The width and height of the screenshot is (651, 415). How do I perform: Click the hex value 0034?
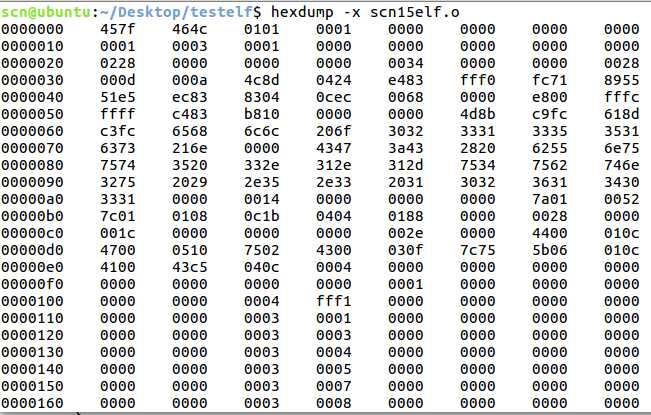point(406,63)
